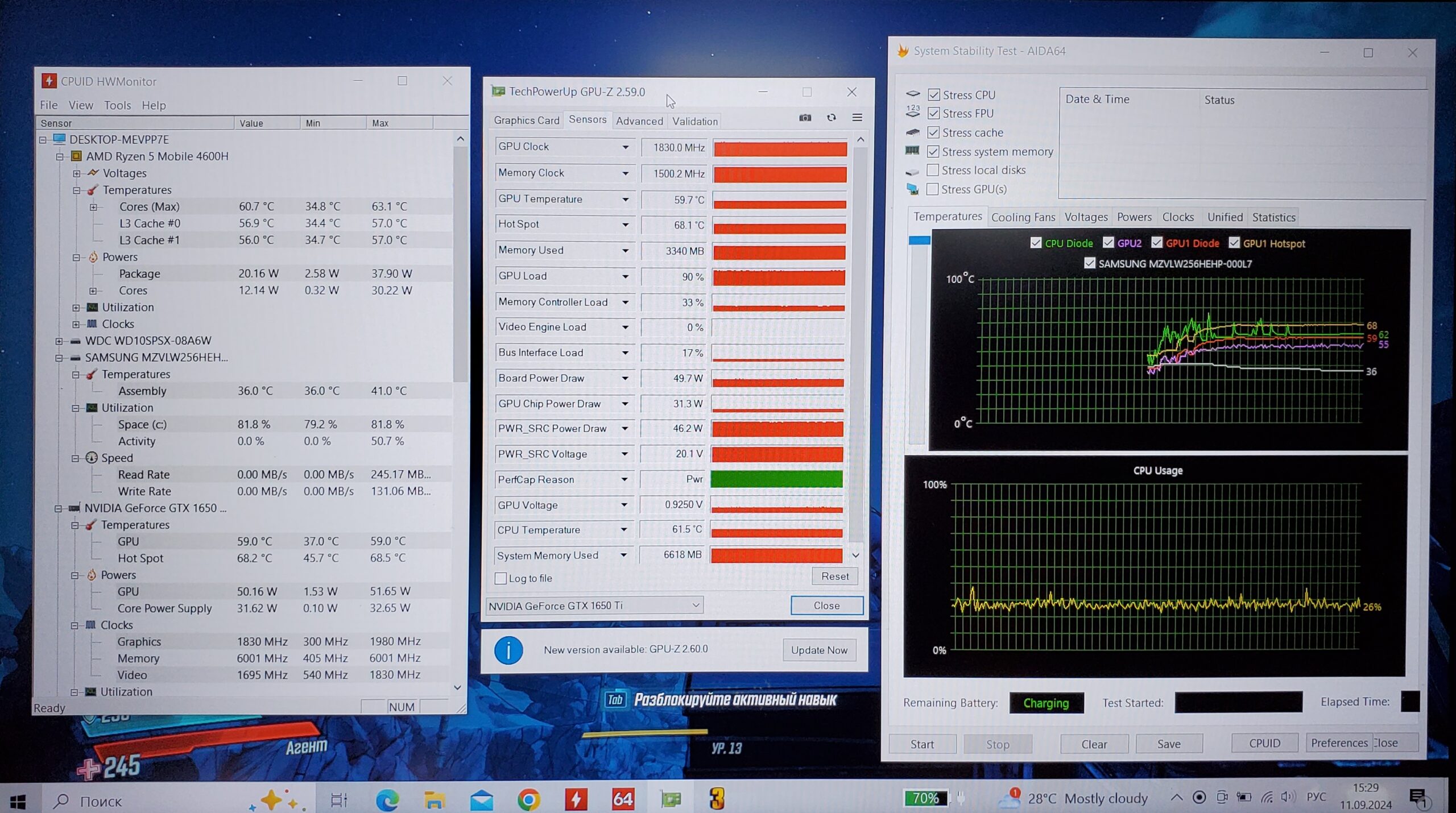Open Google Chrome from the taskbar

528,800
